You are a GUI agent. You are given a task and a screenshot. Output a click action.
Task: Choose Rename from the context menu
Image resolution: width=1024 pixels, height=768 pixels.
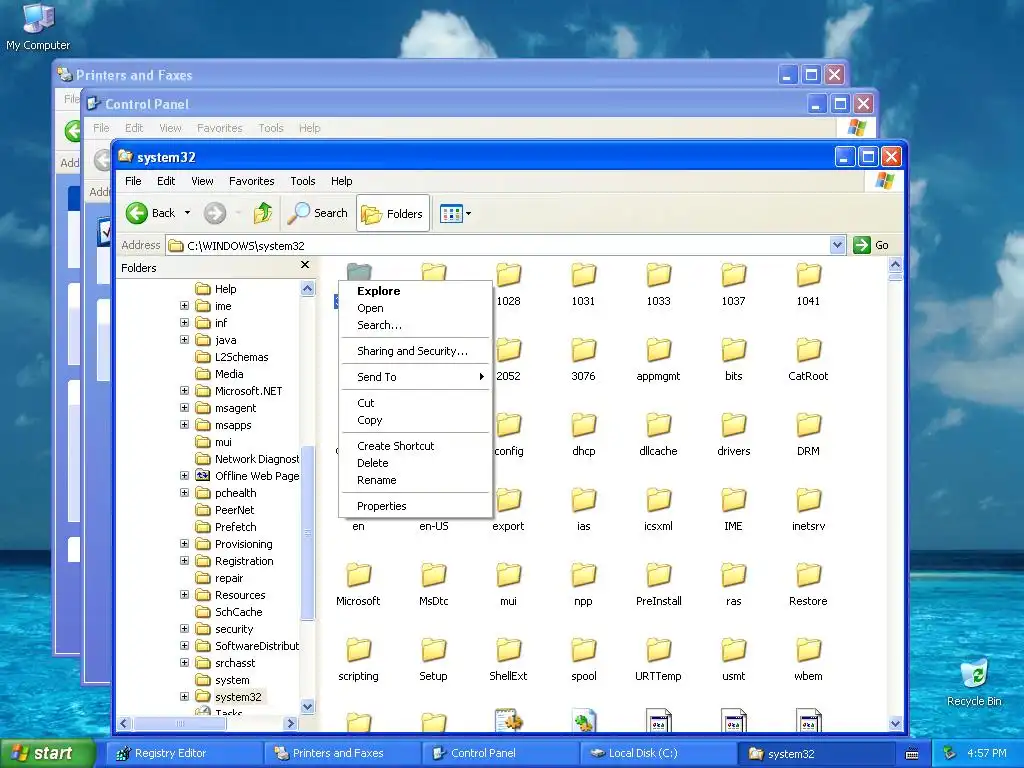415,480
